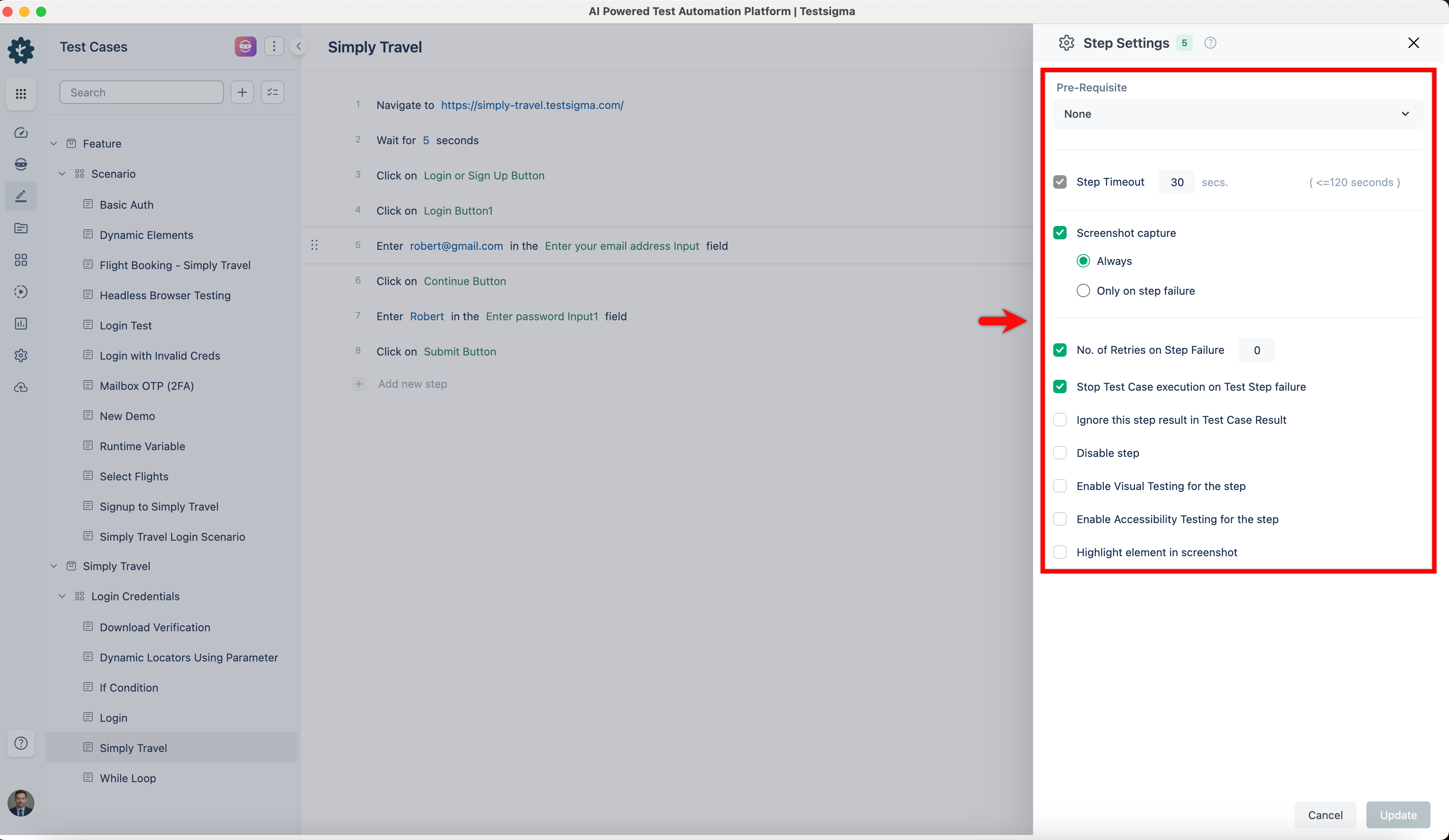Collapse the Simply Travel folder chevron
The width and height of the screenshot is (1449, 840).
pyautogui.click(x=54, y=566)
